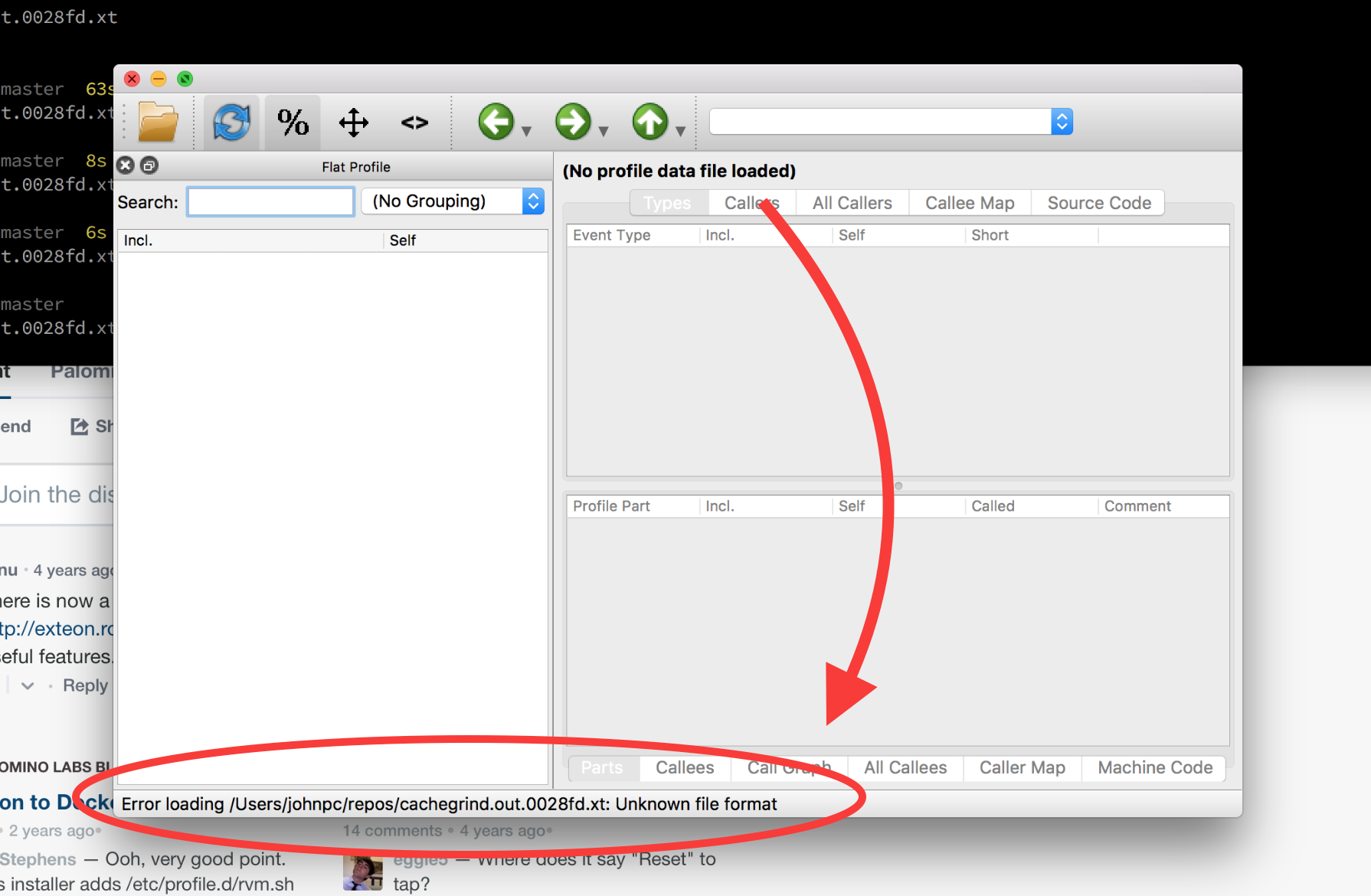Screen dimensions: 1371x896
Task: Click the exteon link in browser comment
Action: tap(57, 629)
